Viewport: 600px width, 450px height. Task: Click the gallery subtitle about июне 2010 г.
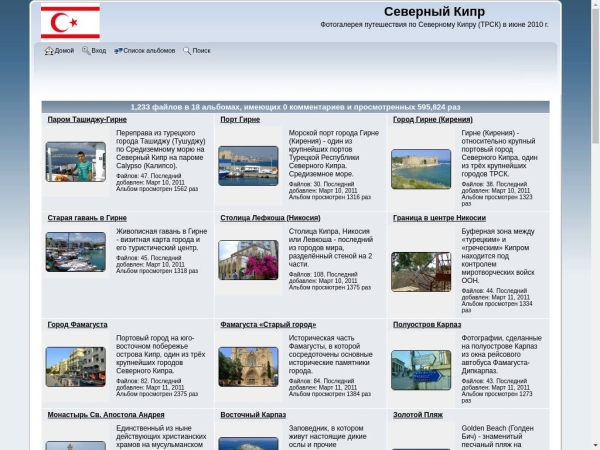434,24
